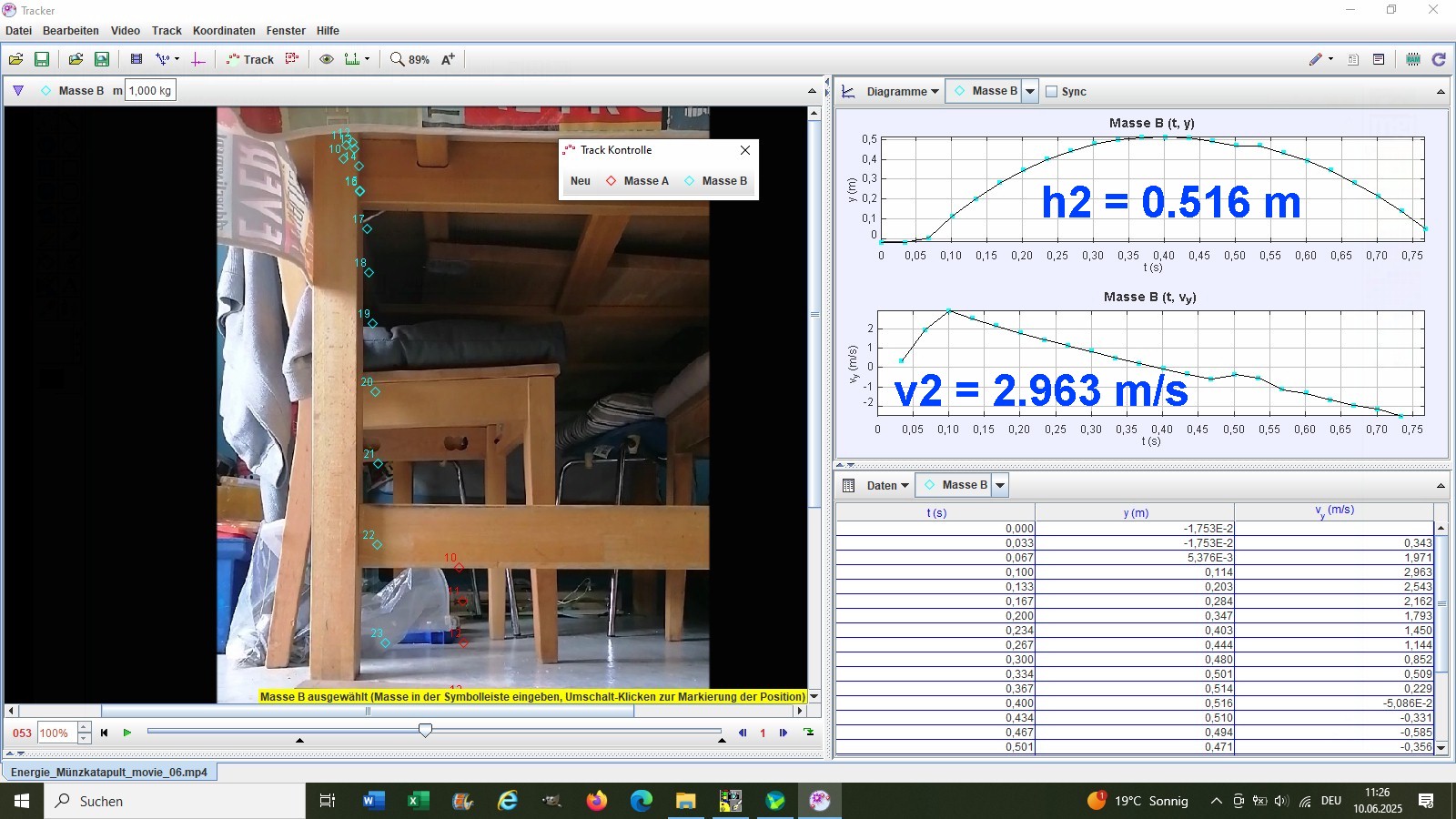Screen dimensions: 1456x819
Task: Toggle the coordinate axes icon
Action: [x=198, y=59]
